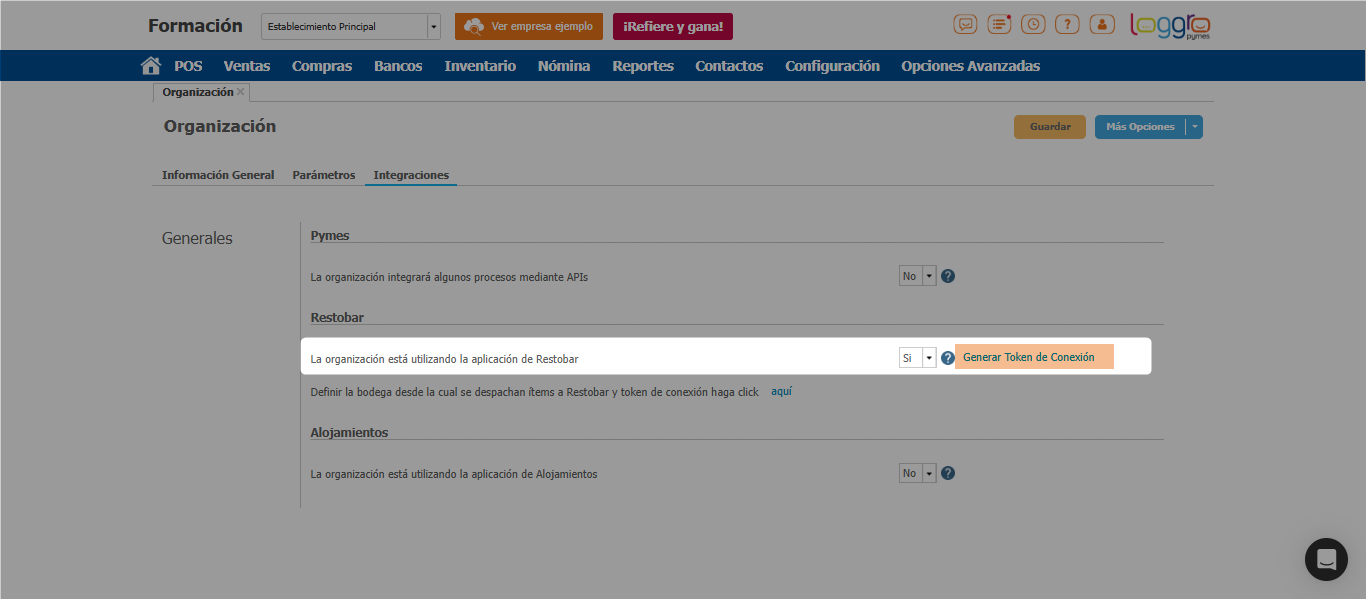Open the question mark help icon in header
This screenshot has height=599, width=1366.
[1067, 25]
